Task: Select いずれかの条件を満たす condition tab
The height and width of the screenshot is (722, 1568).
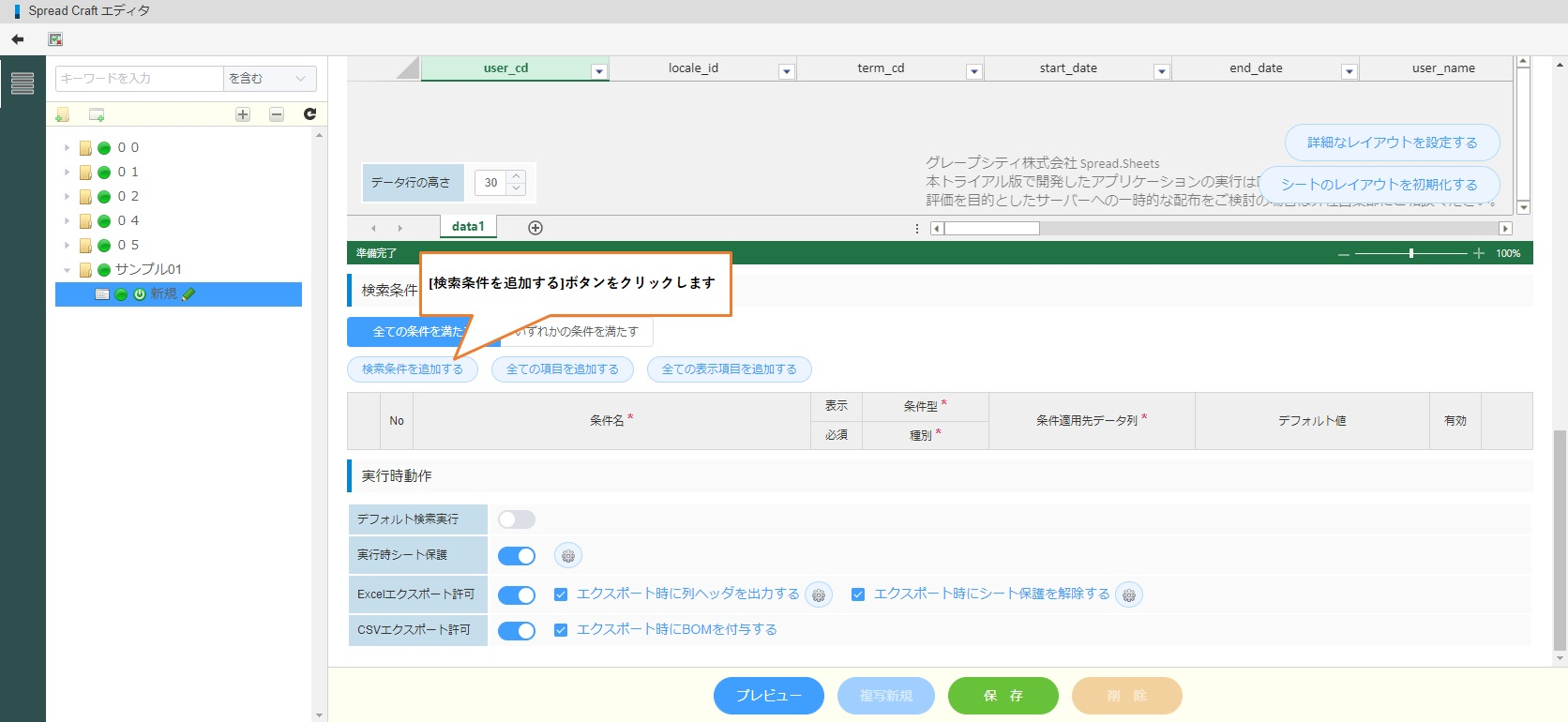Action: click(x=577, y=332)
